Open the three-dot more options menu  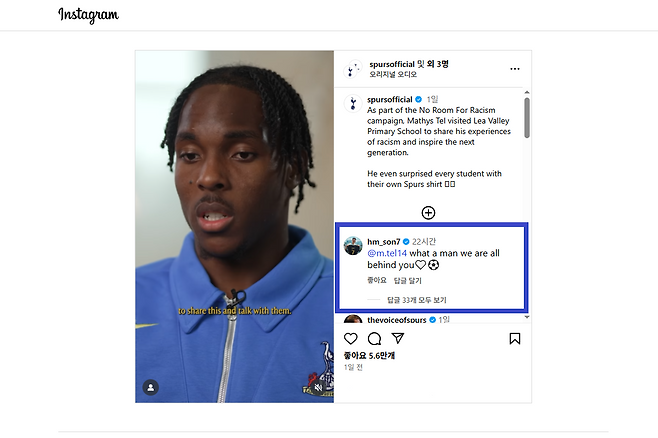pyautogui.click(x=515, y=69)
